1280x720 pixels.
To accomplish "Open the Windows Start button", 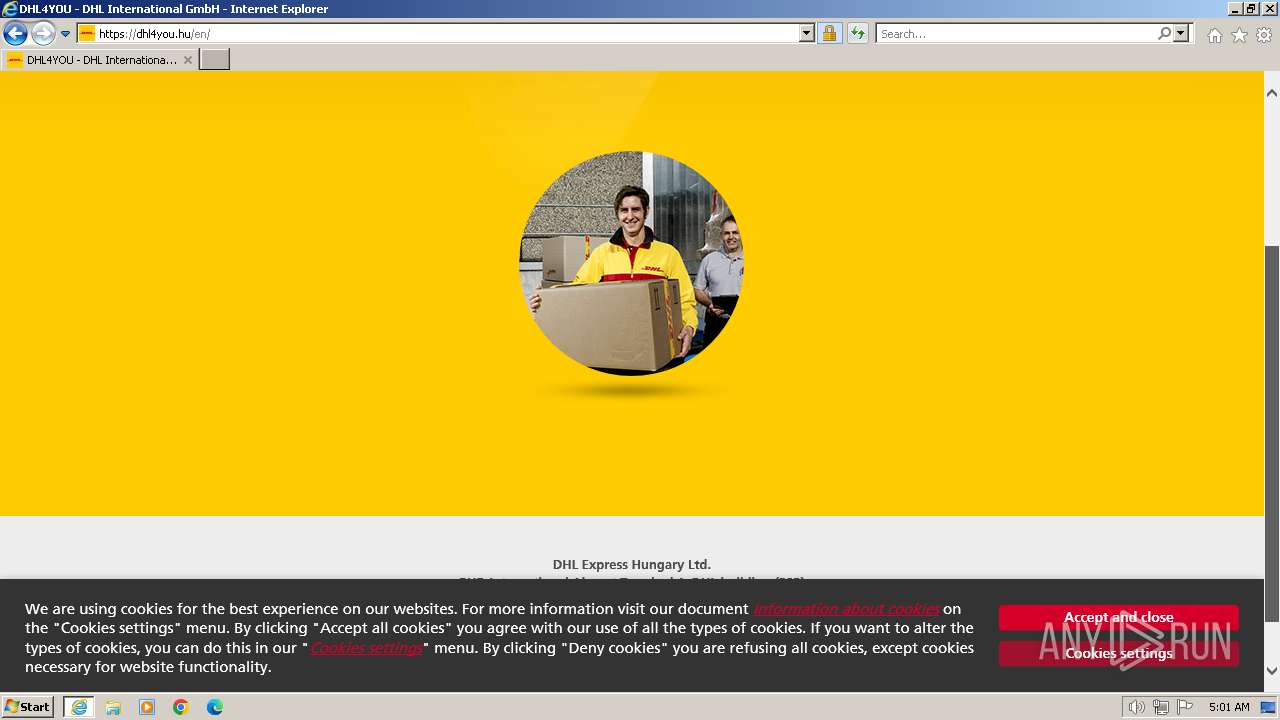I will tap(27, 706).
